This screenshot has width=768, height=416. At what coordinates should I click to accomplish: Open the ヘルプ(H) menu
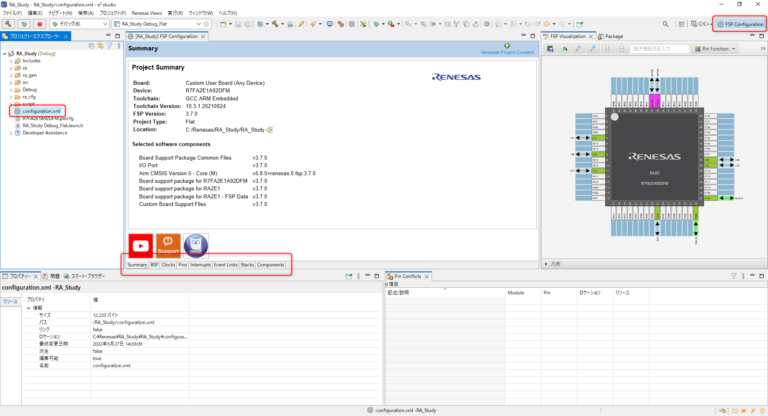(227, 13)
